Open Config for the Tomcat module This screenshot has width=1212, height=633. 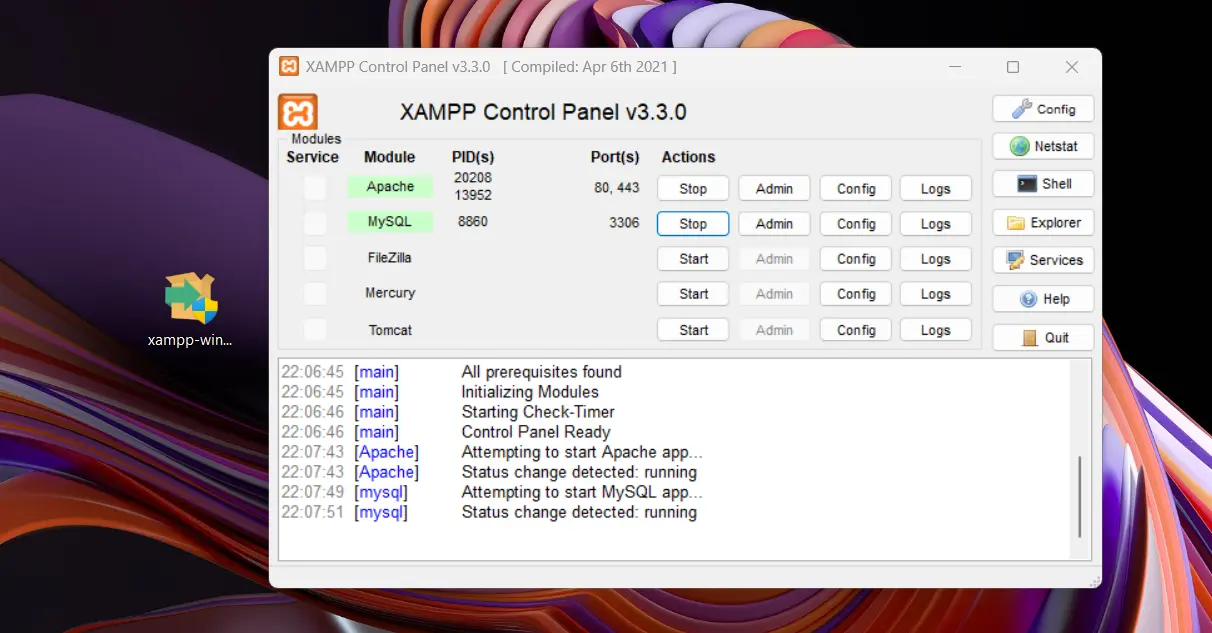856,330
